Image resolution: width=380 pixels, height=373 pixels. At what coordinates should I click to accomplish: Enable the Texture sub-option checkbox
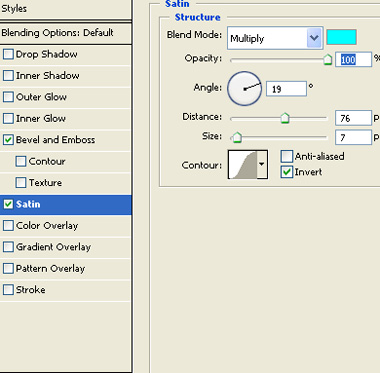click(21, 183)
